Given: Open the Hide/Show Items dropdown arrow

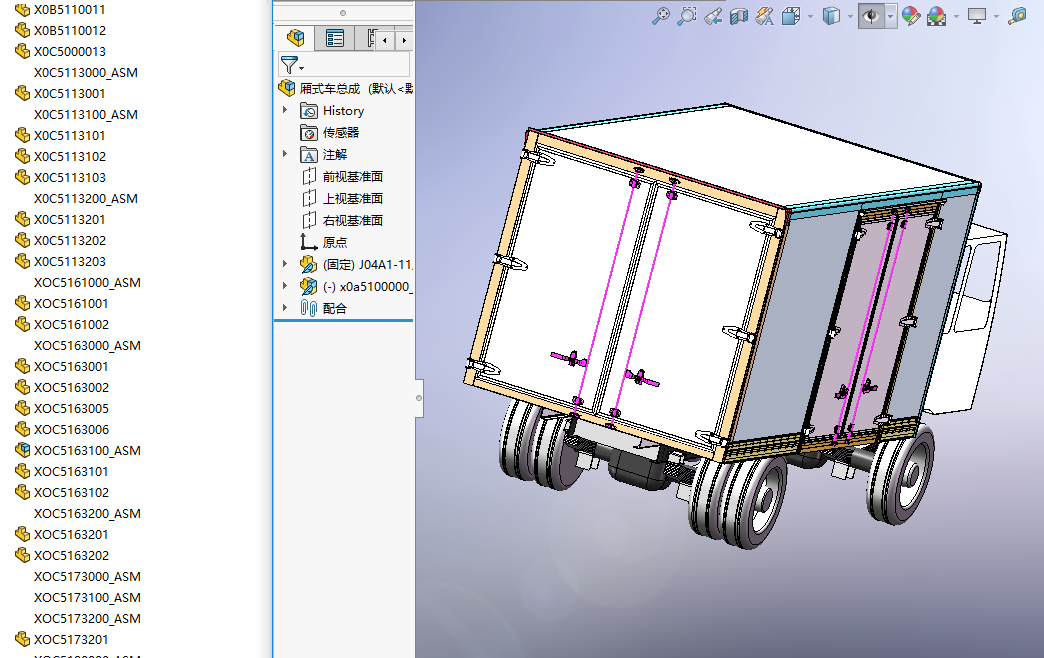Looking at the screenshot, I should 891,16.
